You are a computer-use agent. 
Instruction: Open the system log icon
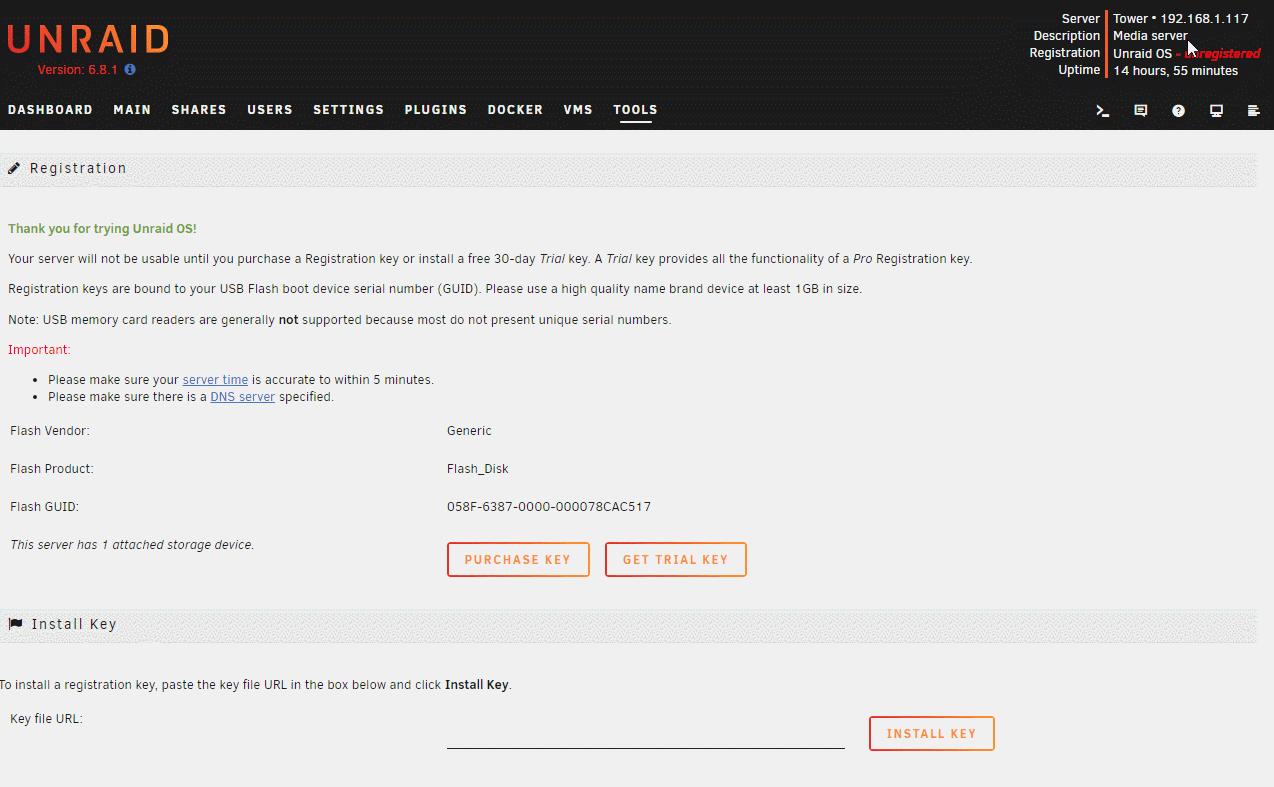click(1253, 111)
